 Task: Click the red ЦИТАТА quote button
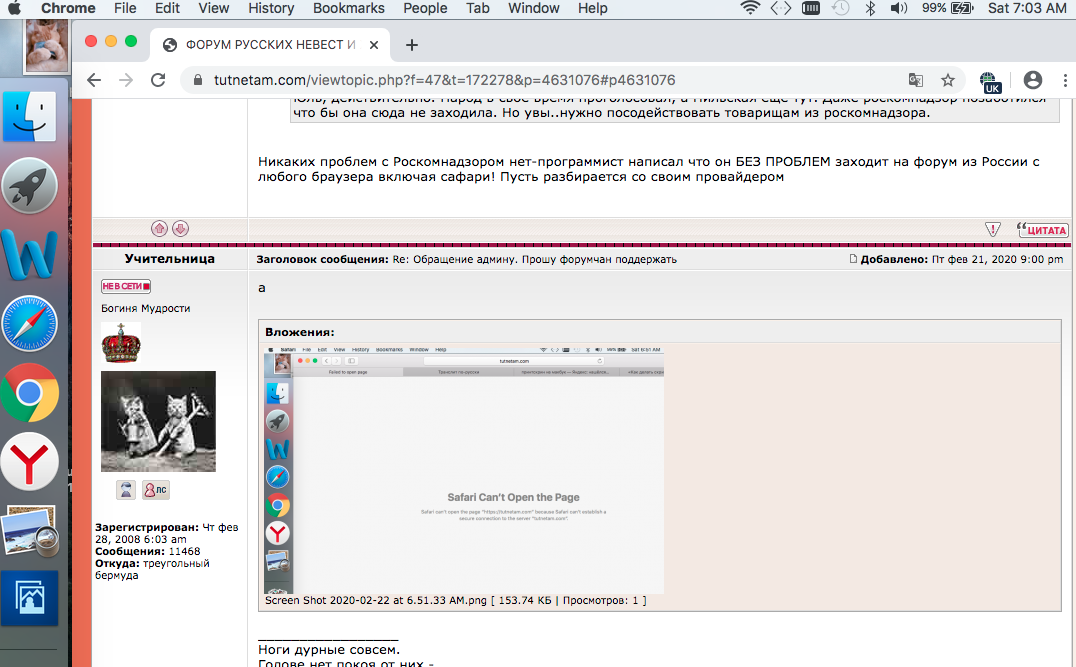1043,229
